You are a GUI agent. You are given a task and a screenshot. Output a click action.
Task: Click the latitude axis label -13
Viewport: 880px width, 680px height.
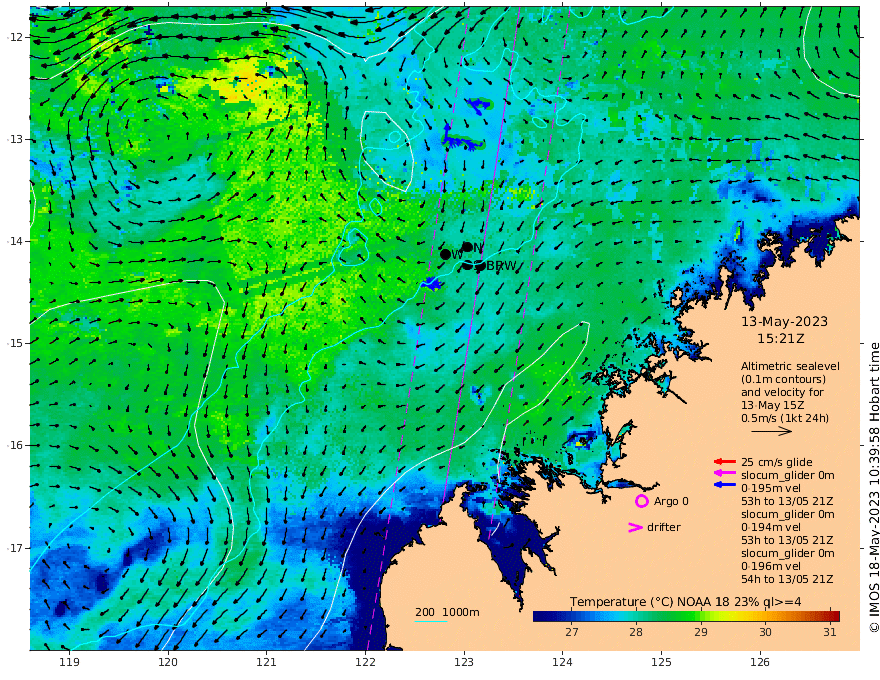pyautogui.click(x=15, y=139)
